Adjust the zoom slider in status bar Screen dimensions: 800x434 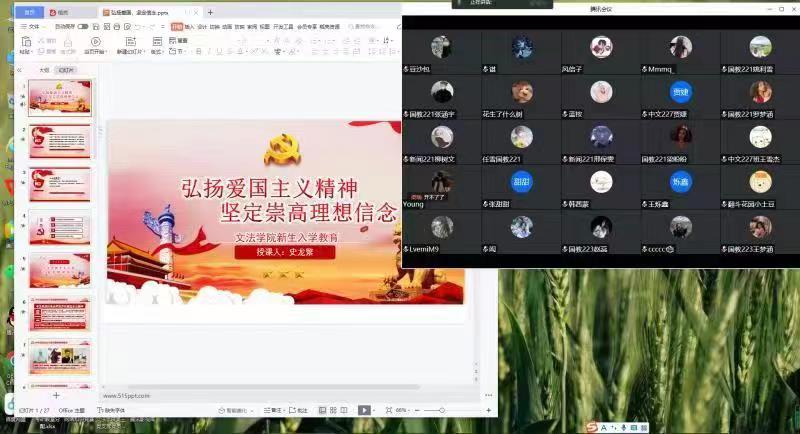[x=442, y=410]
